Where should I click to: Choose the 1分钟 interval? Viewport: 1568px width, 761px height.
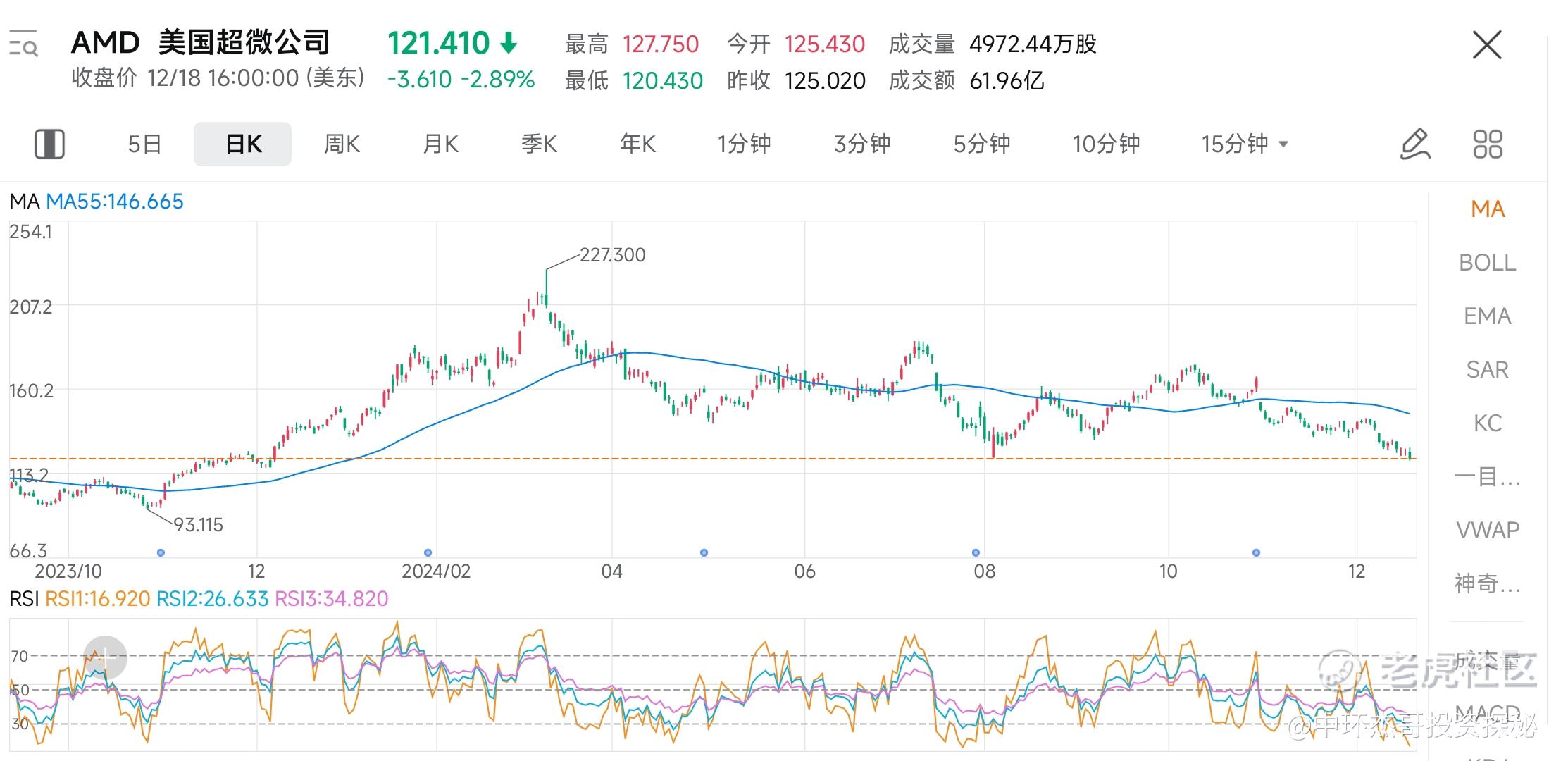[x=744, y=144]
